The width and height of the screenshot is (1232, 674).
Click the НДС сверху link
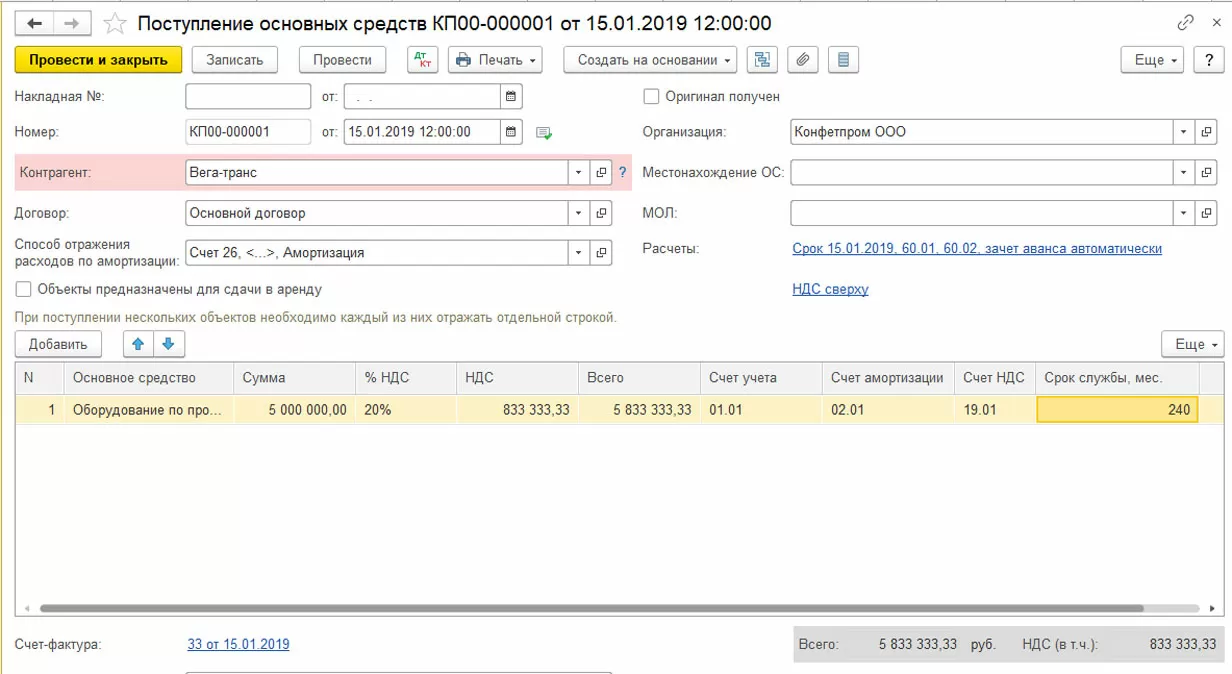tap(830, 289)
